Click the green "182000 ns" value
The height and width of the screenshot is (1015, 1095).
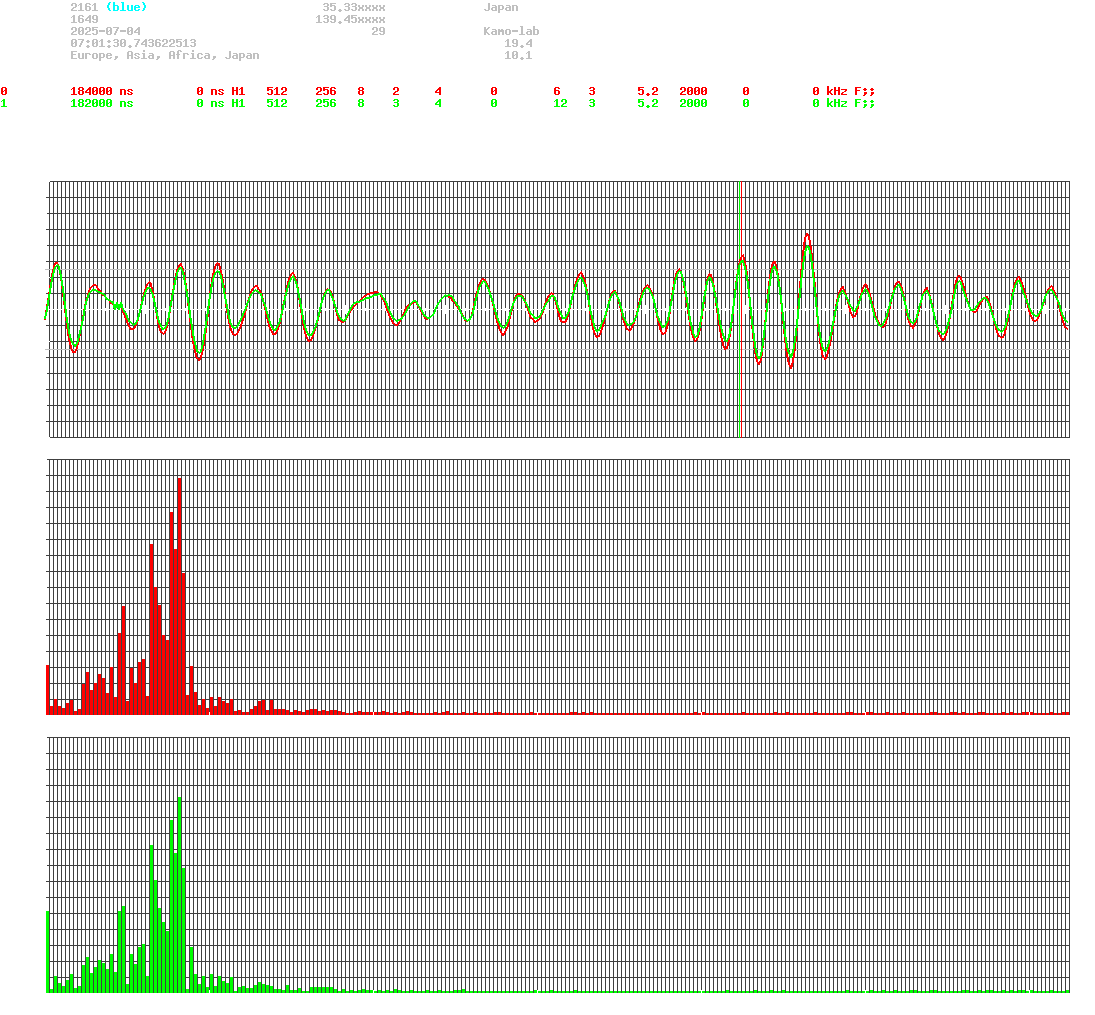click(102, 103)
